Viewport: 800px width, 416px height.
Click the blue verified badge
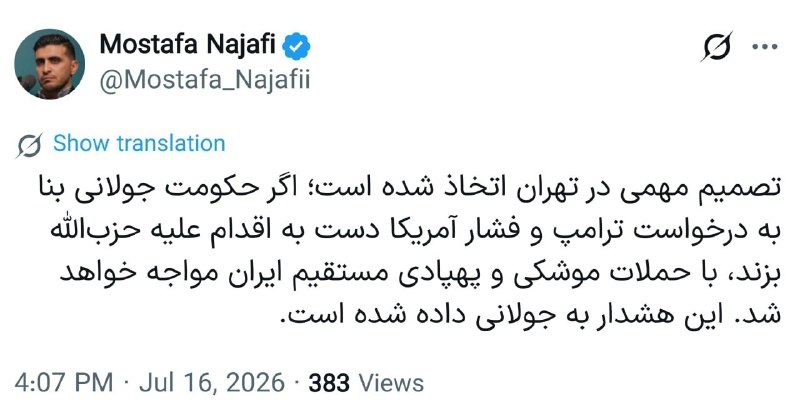click(x=296, y=46)
